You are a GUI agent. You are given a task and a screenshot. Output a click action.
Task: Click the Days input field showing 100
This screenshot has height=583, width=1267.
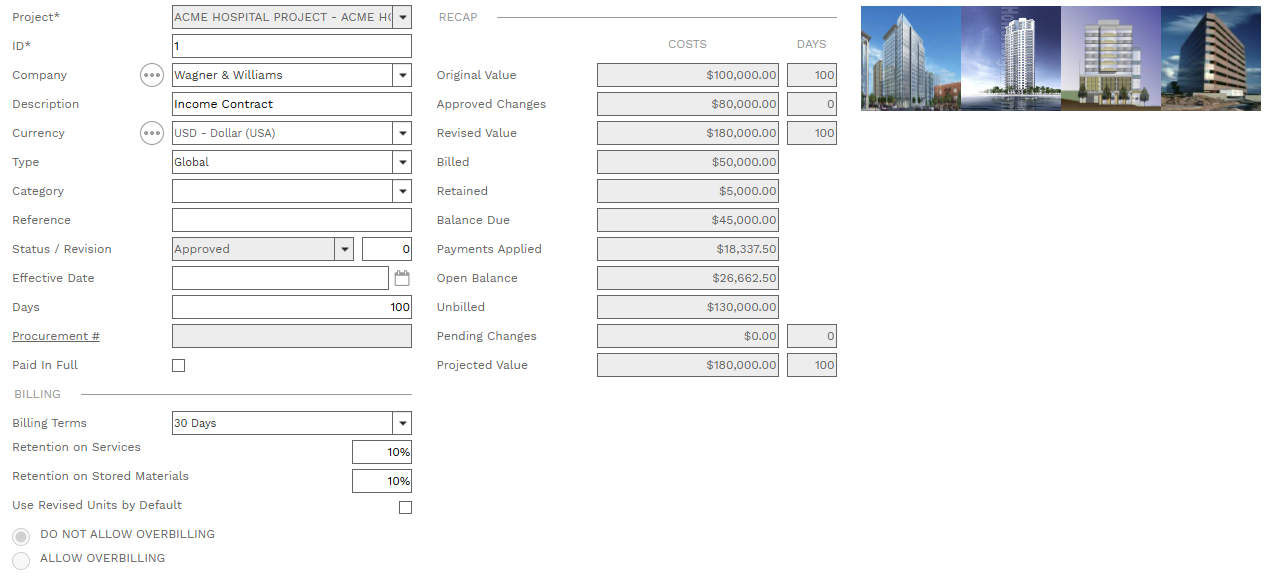click(x=291, y=307)
